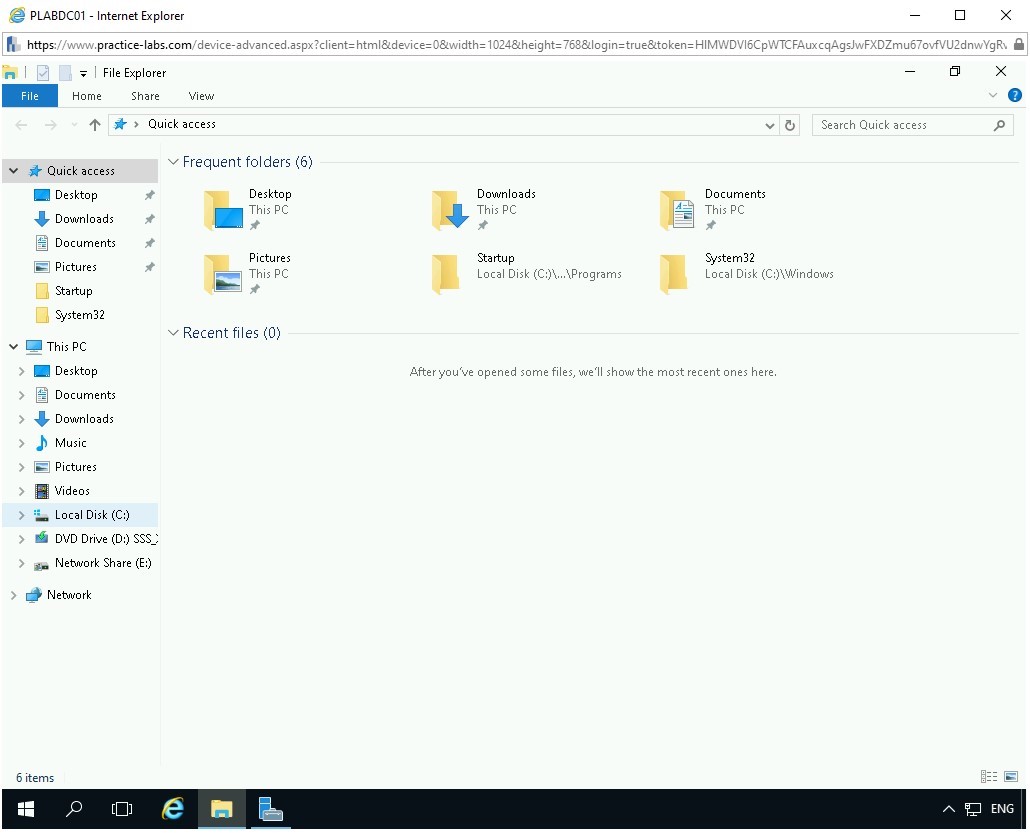This screenshot has height=833, width=1030.
Task: Select the Pictures frequent folder tile
Action: [248, 273]
